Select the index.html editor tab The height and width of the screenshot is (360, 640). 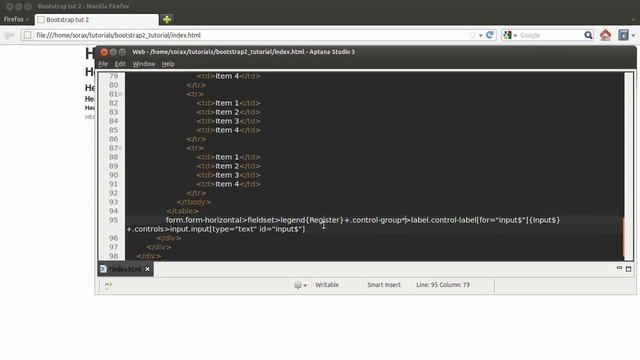tap(125, 269)
